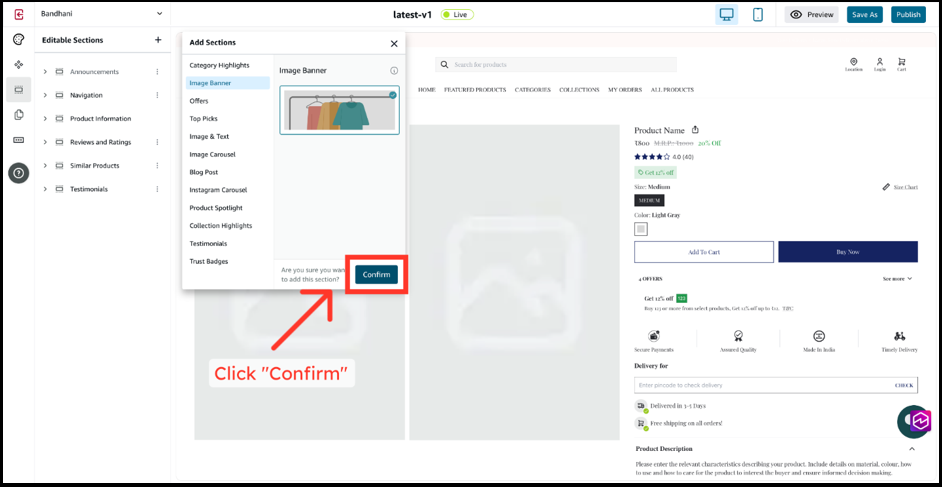Click the share icon beside Product Name
The image size is (942, 487).
point(695,130)
